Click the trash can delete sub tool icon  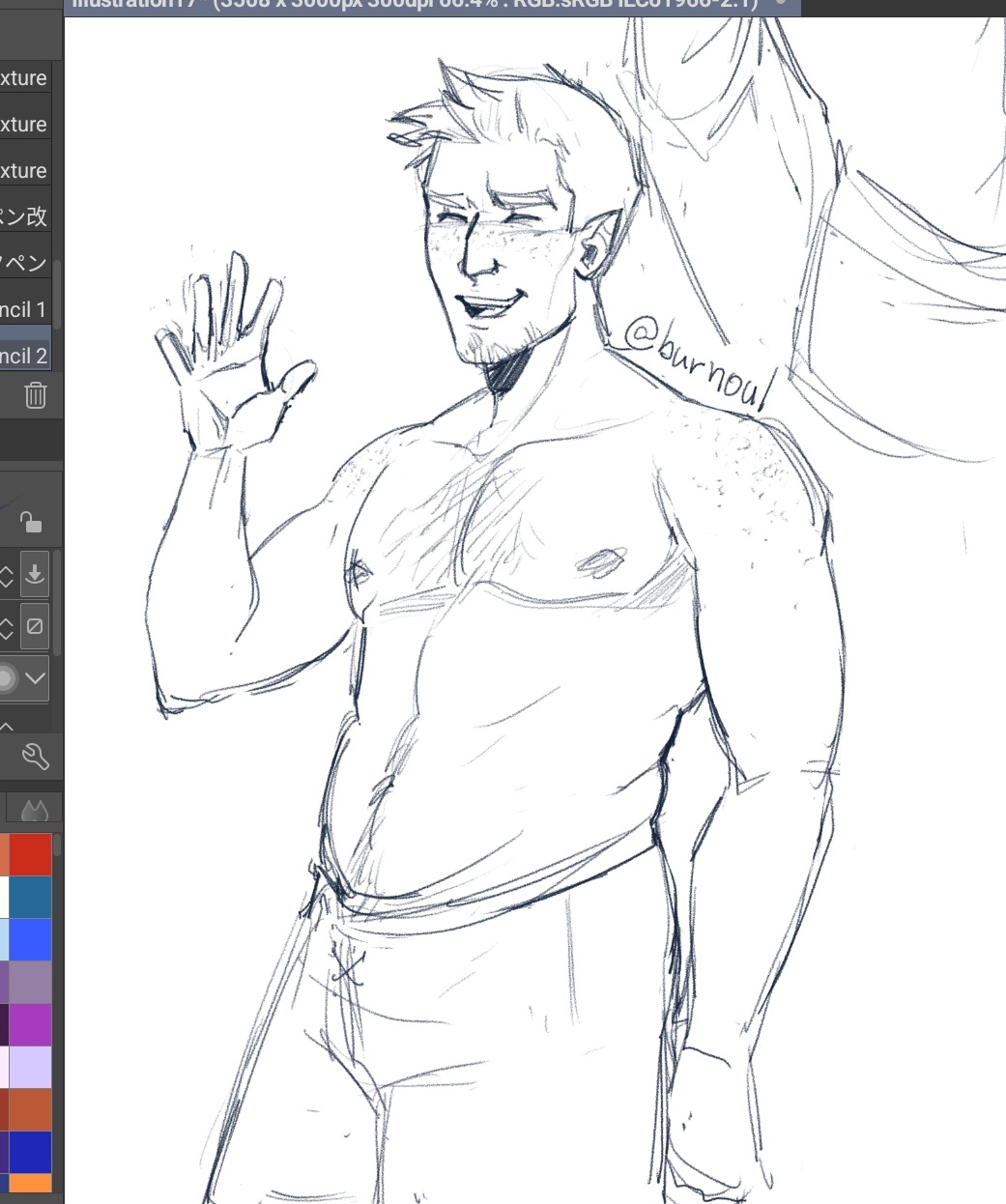tap(35, 395)
